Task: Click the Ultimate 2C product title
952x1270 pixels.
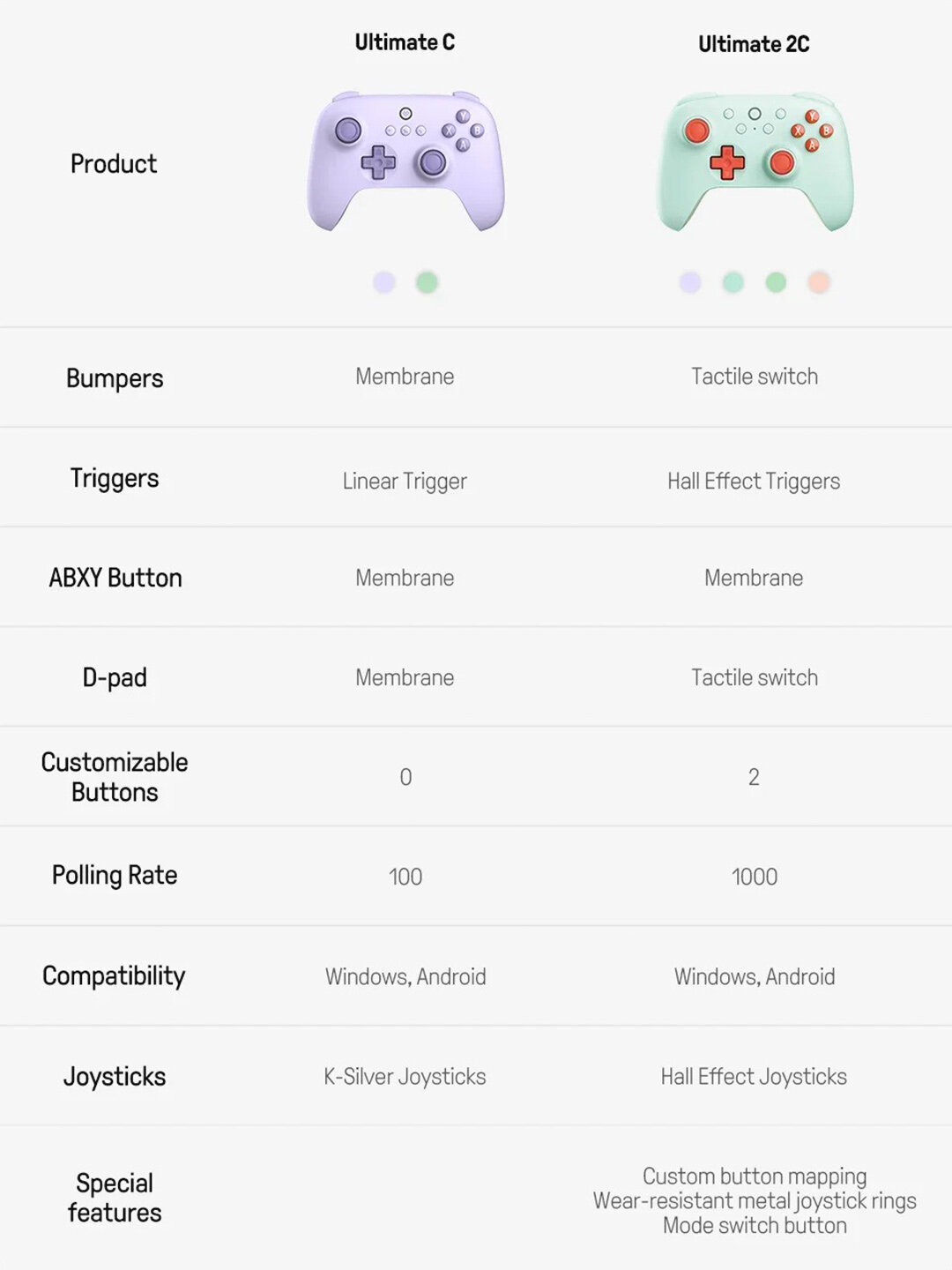Action: point(754,44)
